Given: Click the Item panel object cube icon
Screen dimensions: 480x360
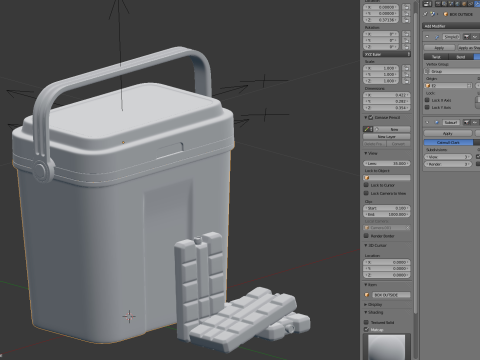Looking at the screenshot, I should tap(367, 295).
